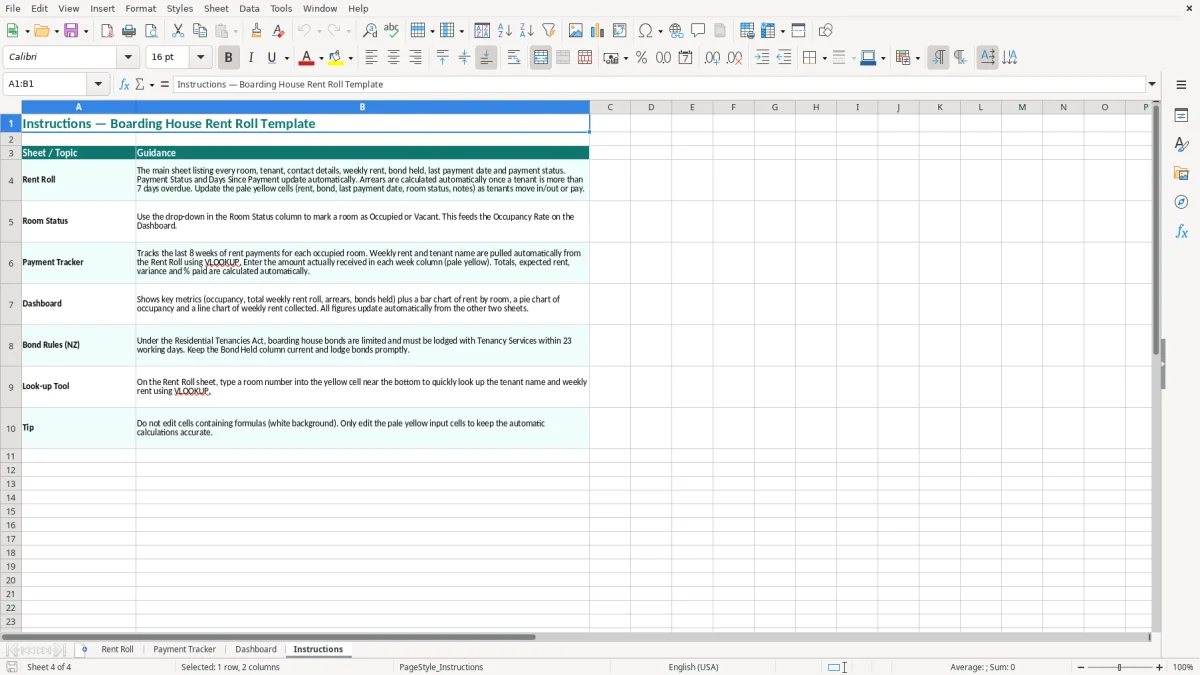Open sidebar Gallery panel
The image size is (1200, 675).
(1181, 173)
